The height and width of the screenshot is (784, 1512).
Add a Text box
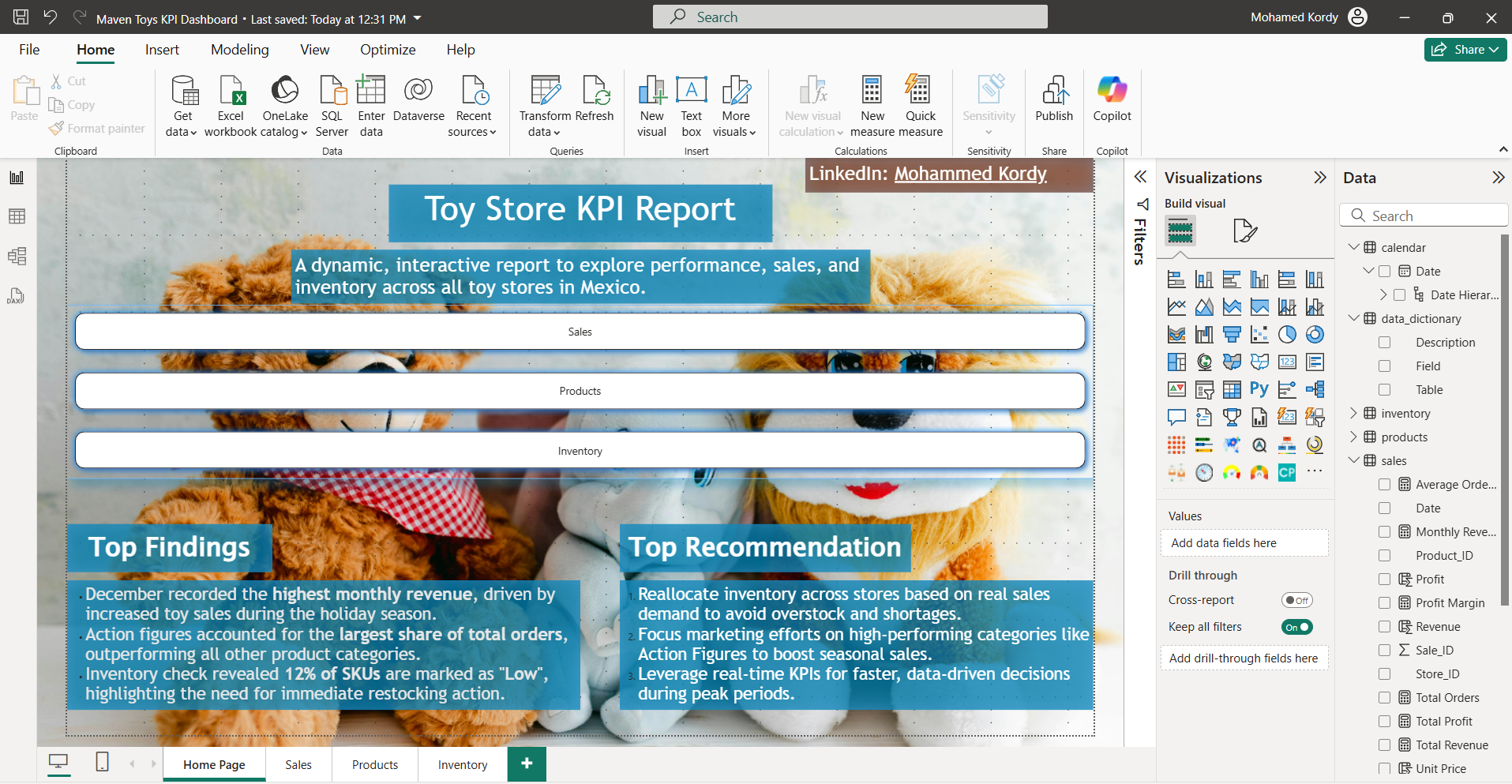point(692,107)
